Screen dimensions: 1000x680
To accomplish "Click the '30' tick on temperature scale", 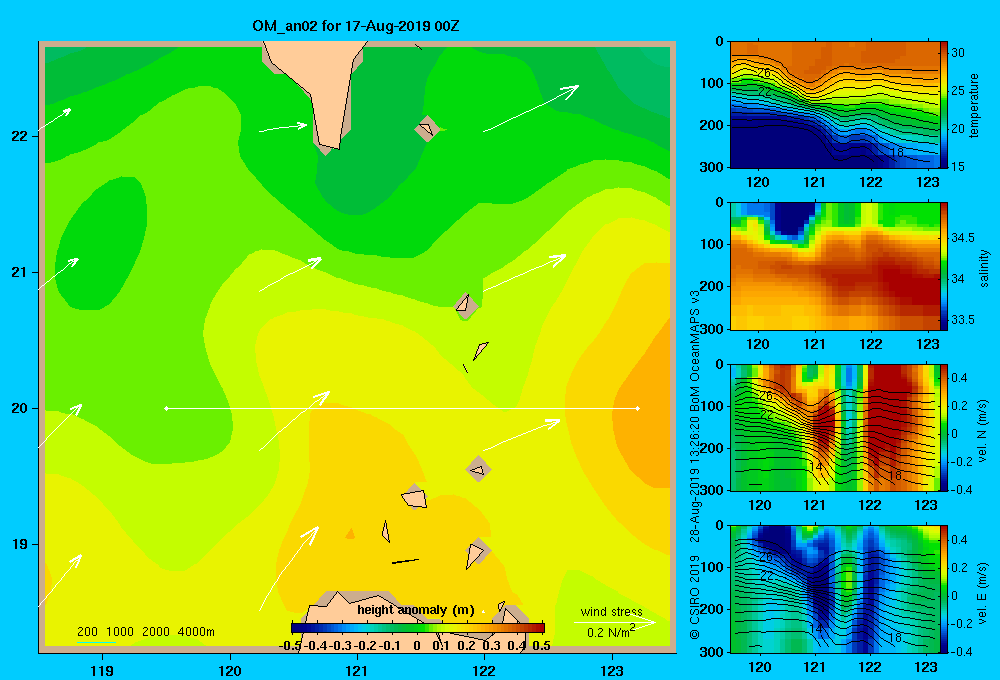I will click(x=958, y=53).
